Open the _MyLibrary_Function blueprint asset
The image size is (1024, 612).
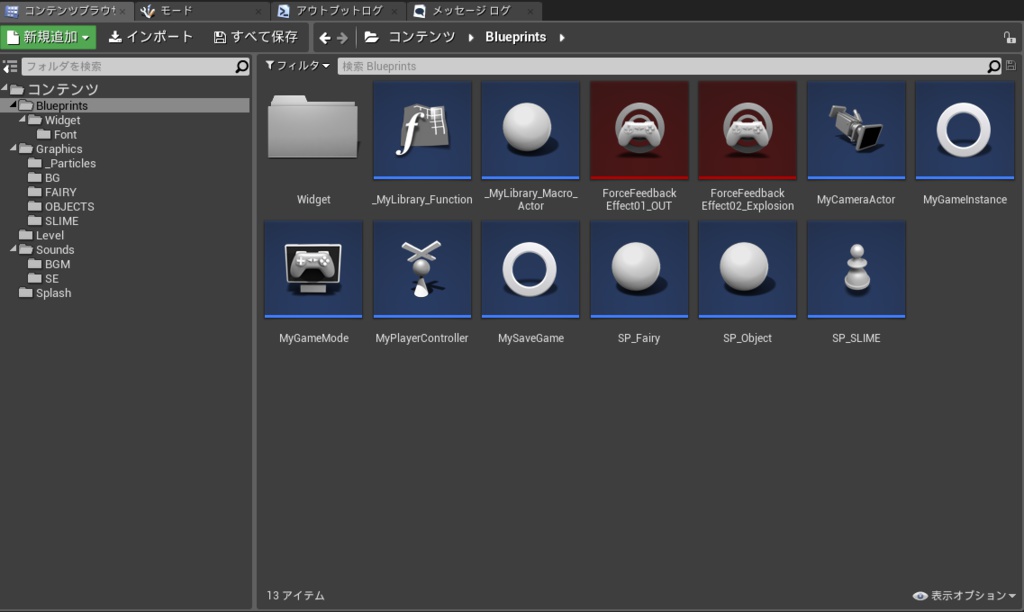pos(422,131)
